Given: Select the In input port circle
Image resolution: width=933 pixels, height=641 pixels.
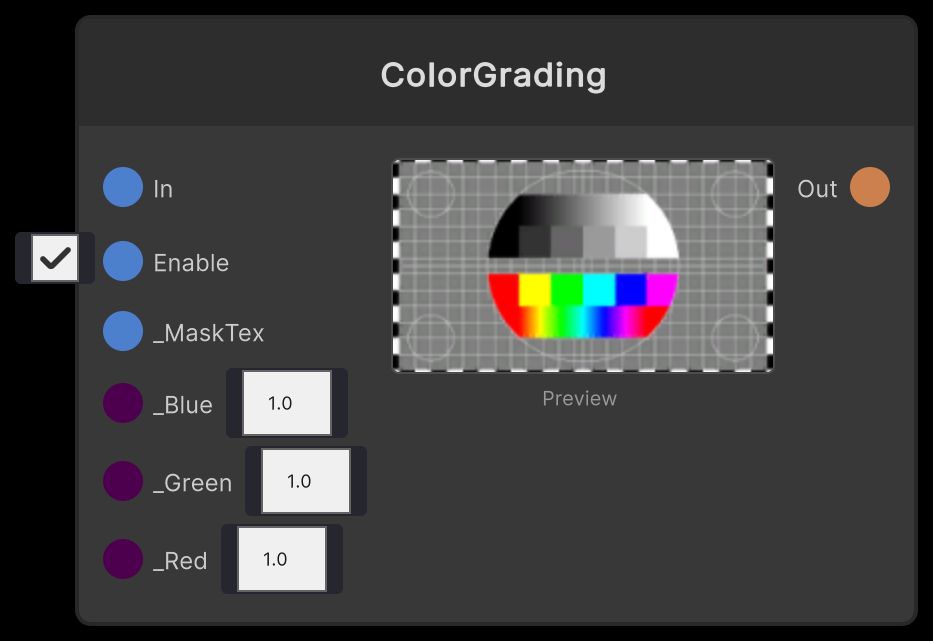Looking at the screenshot, I should click(x=122, y=187).
